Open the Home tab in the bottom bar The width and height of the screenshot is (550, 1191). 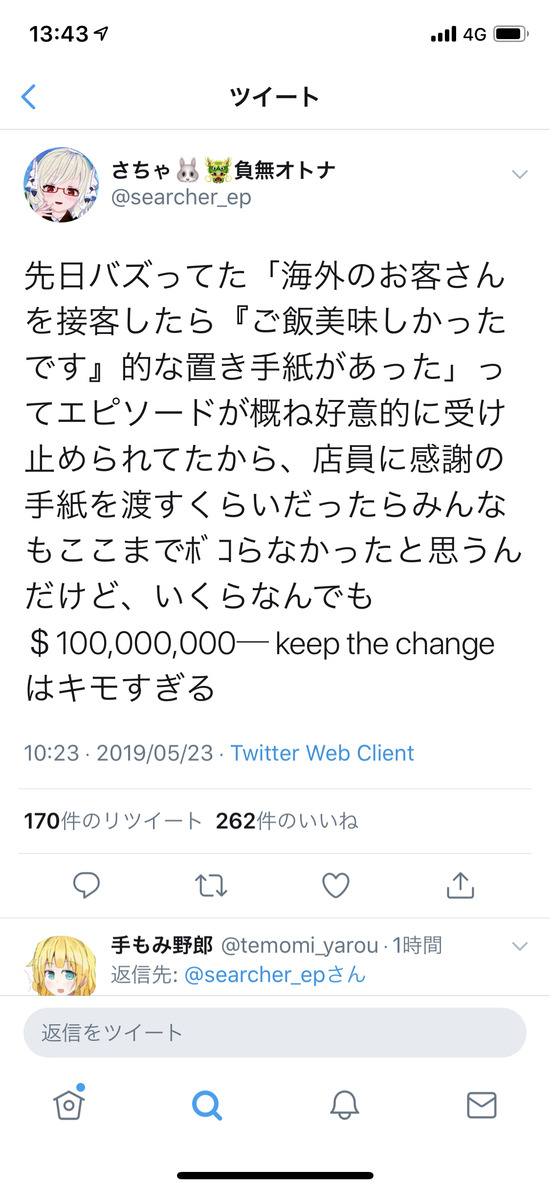click(x=68, y=1104)
